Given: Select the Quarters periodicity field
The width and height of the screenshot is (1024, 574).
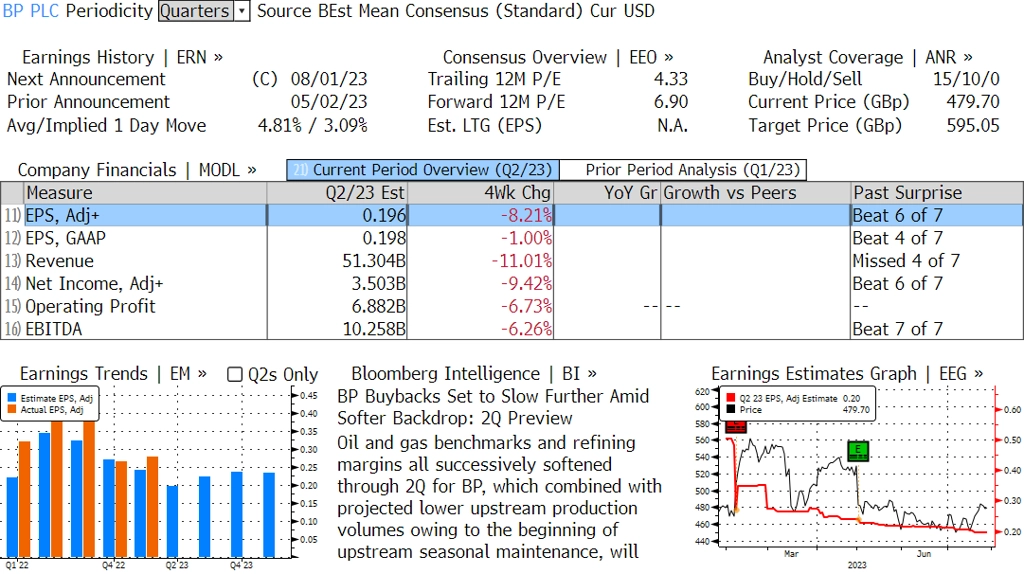Looking at the screenshot, I should (195, 11).
